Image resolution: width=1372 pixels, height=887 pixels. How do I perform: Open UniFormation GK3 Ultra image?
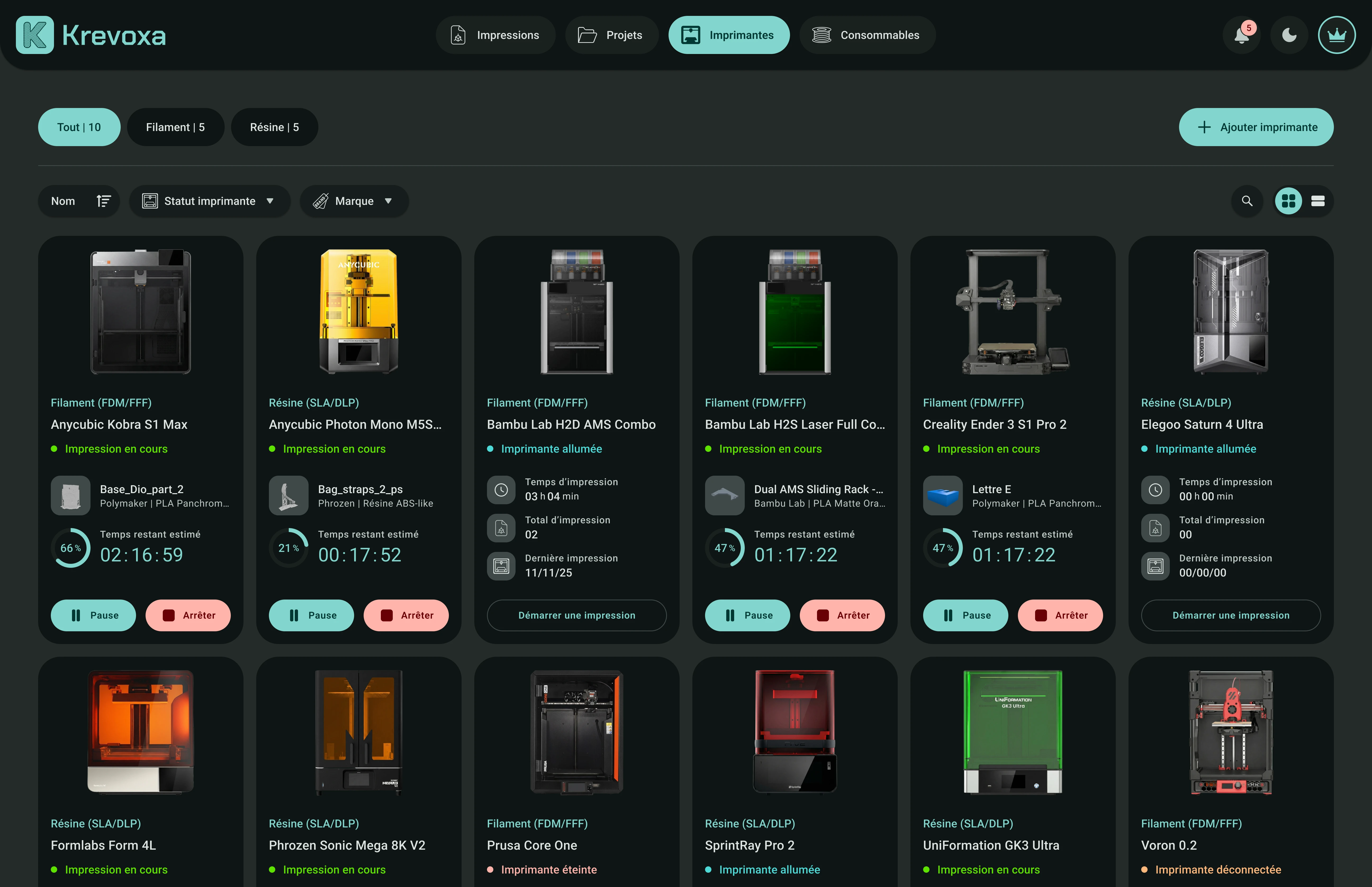[x=1013, y=732]
